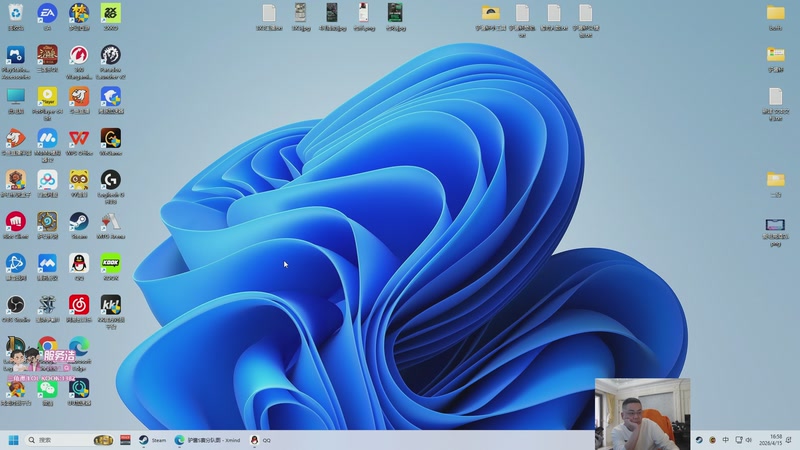Image resolution: width=800 pixels, height=450 pixels.
Task: Click the Windows Start button
Action: 14,440
